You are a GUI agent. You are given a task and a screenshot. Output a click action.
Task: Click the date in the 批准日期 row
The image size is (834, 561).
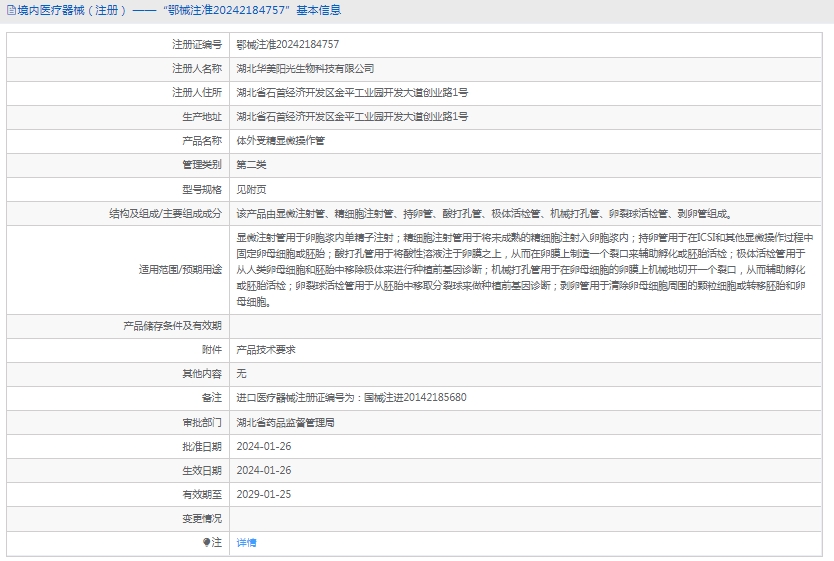click(x=263, y=446)
